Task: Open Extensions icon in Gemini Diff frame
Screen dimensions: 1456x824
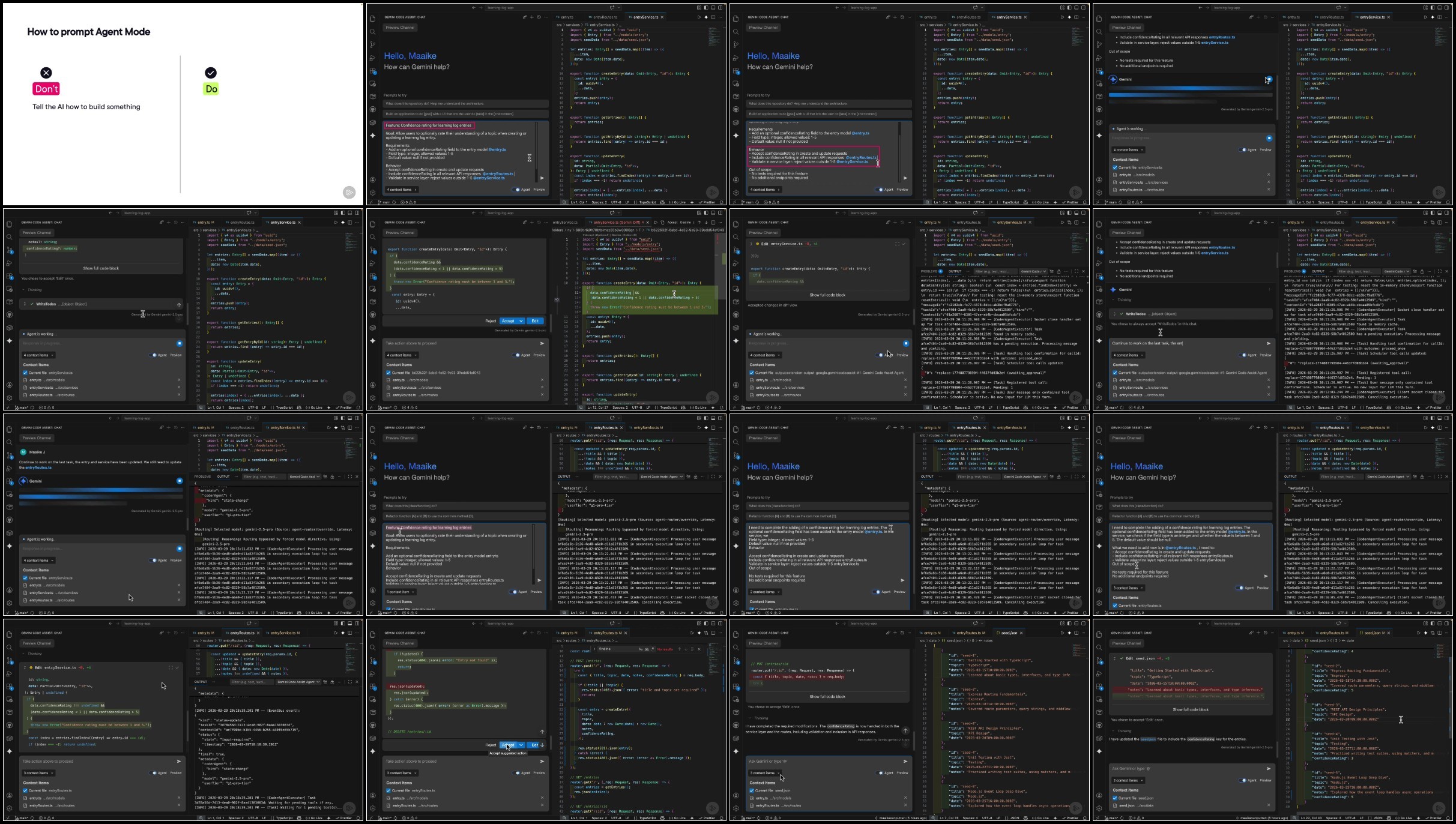Action: point(373,277)
